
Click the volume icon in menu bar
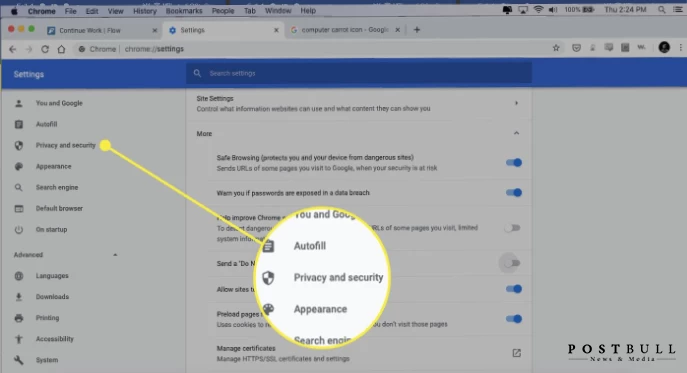pyautogui.click(x=553, y=10)
